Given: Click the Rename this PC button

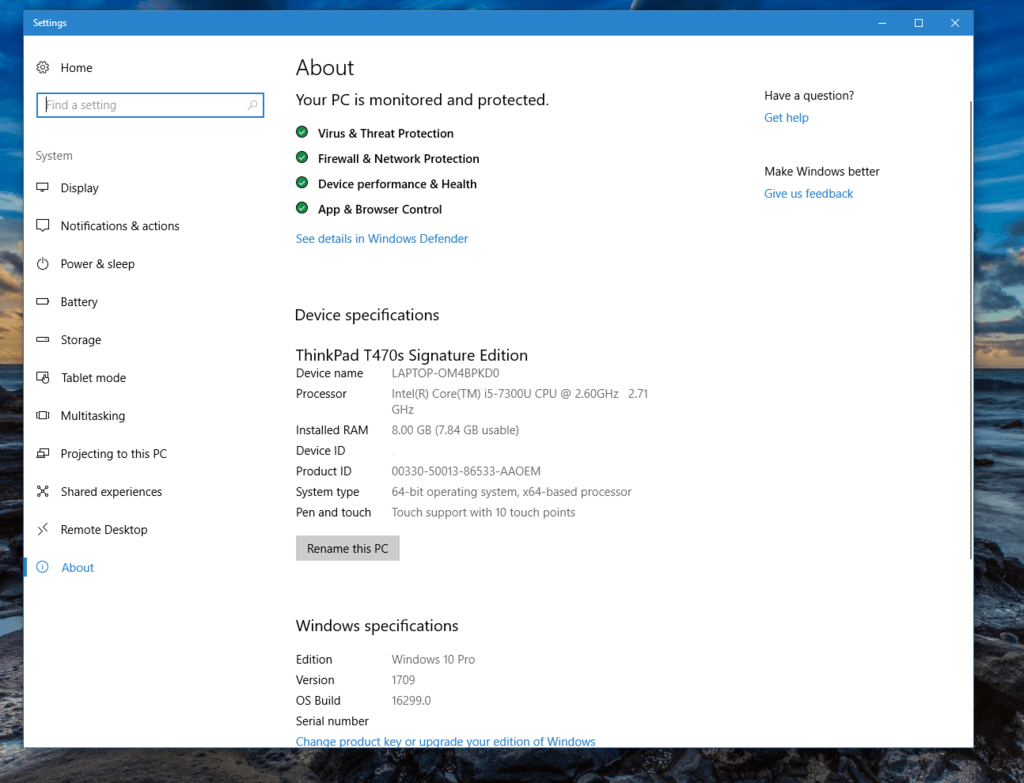Looking at the screenshot, I should pos(347,549).
